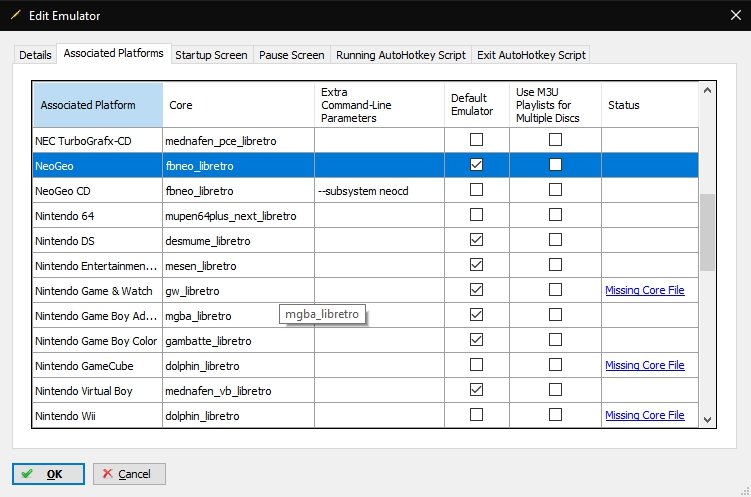Enable M3U playlists for NEC TurboGrafx-CD
The width and height of the screenshot is (751, 497).
pos(555,140)
